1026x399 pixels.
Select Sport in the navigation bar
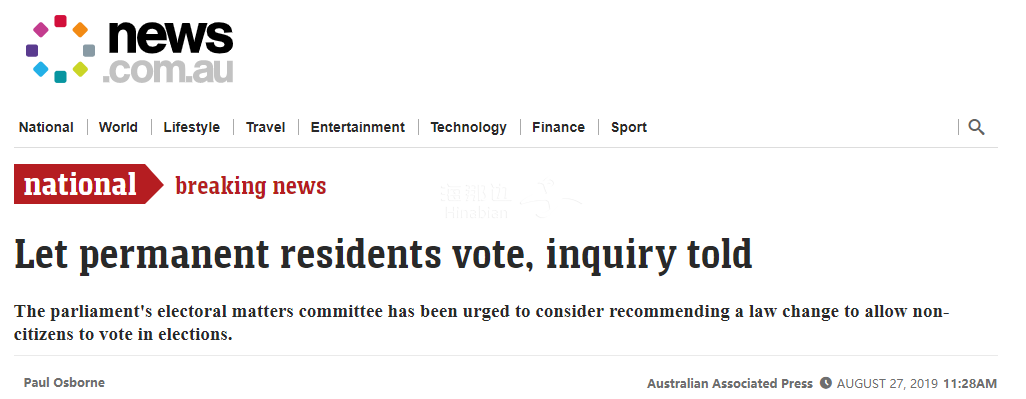[x=629, y=128]
